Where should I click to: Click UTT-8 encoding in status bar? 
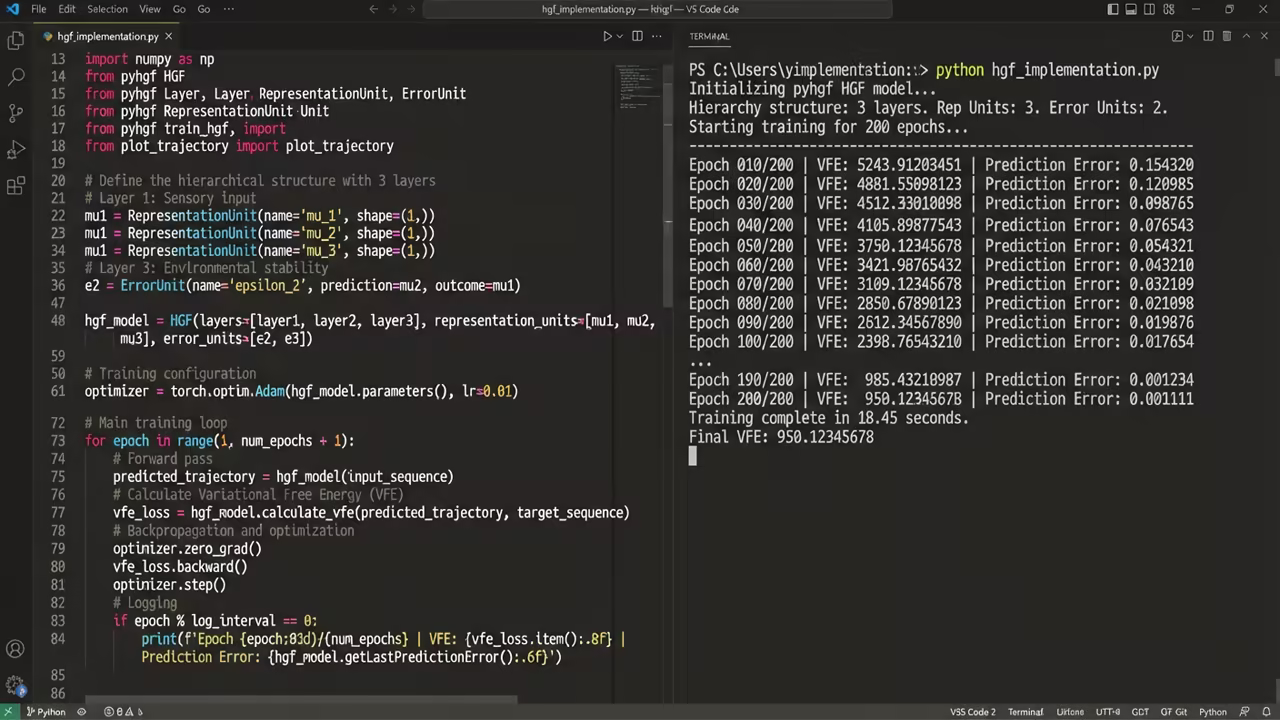[x=1108, y=712]
